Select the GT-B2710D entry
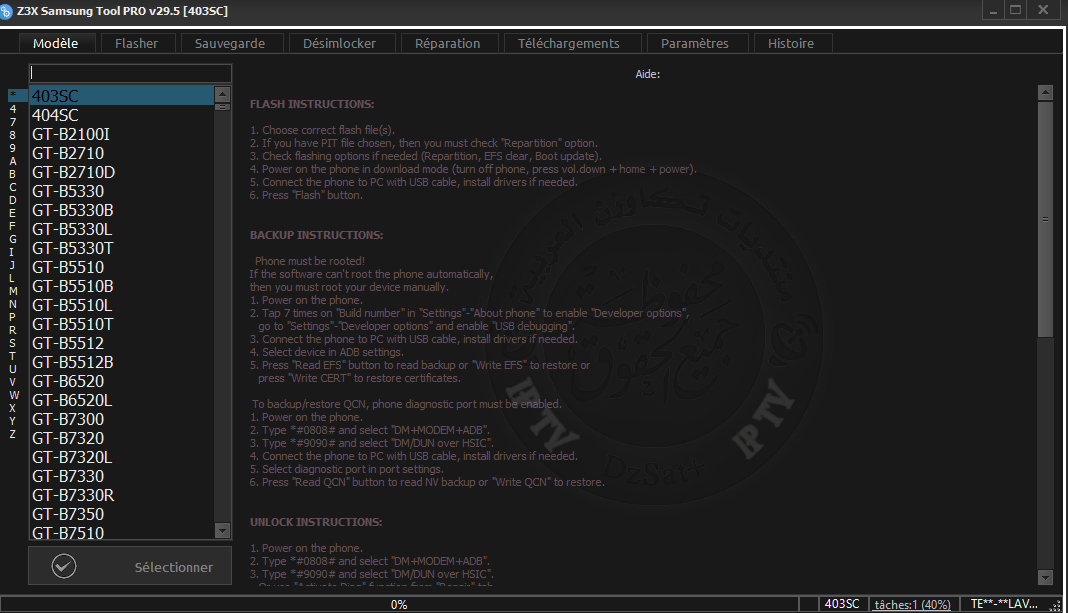The image size is (1068, 613). point(121,172)
